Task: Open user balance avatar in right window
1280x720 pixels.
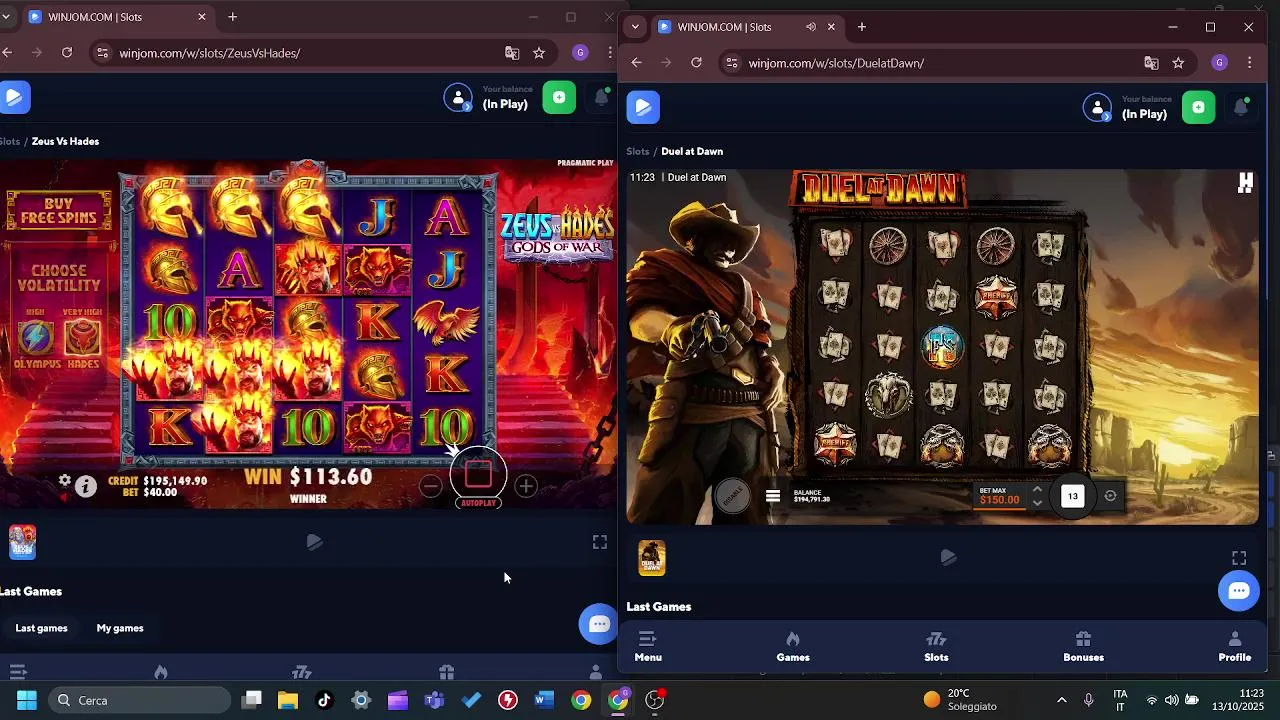Action: (x=1097, y=107)
